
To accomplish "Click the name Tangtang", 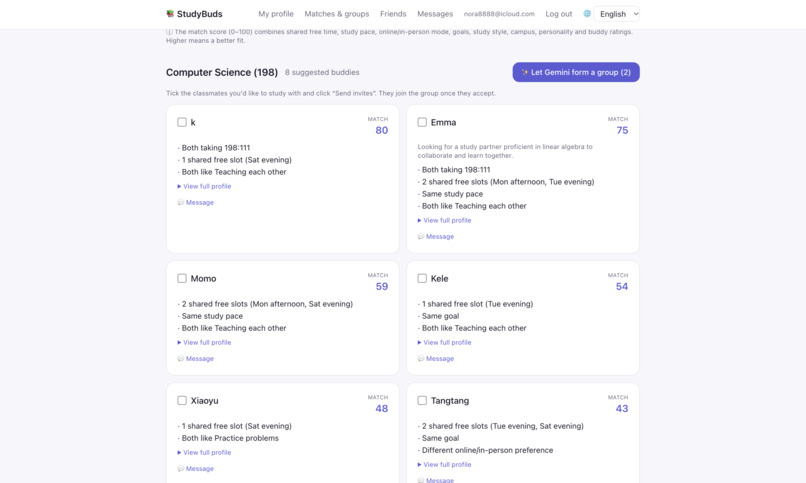I will (x=450, y=401).
